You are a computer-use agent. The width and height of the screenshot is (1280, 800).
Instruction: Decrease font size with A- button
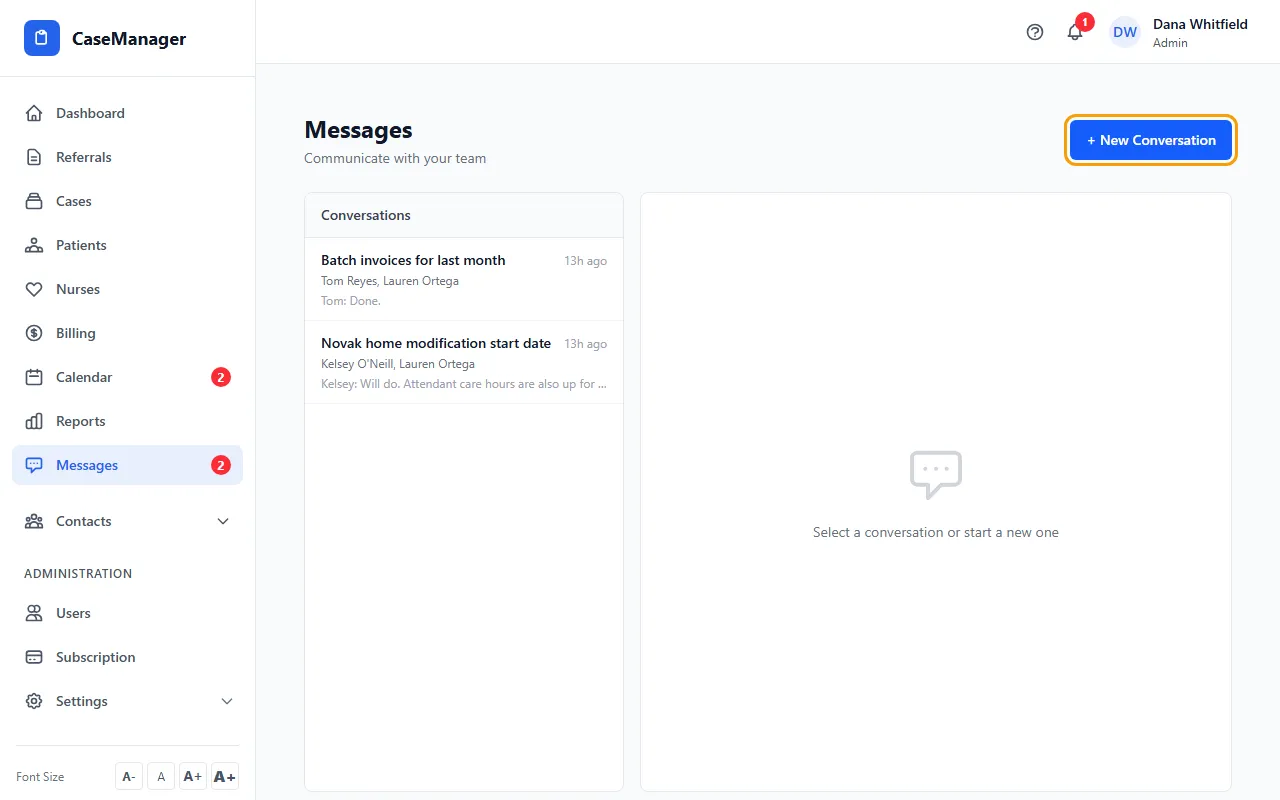129,777
